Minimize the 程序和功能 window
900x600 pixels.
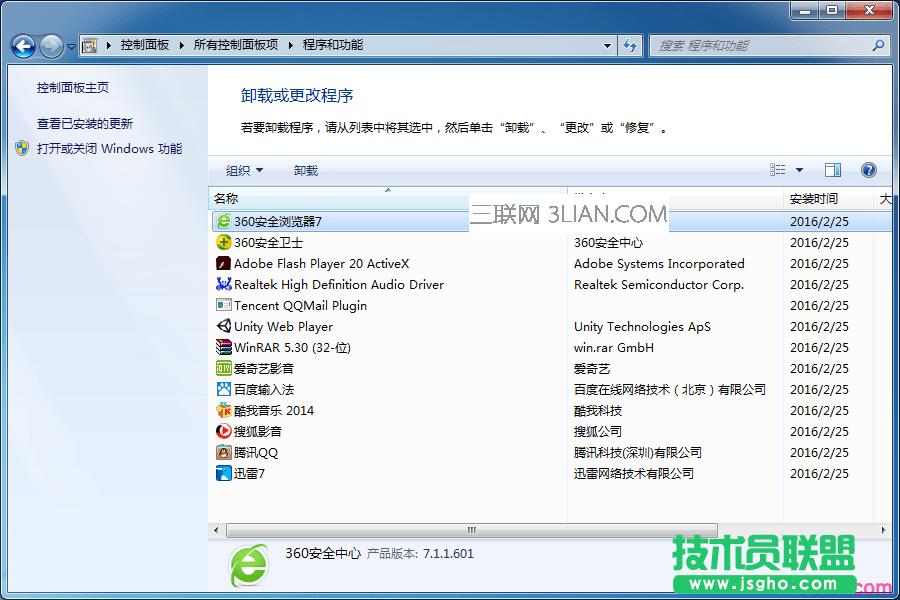tap(805, 10)
